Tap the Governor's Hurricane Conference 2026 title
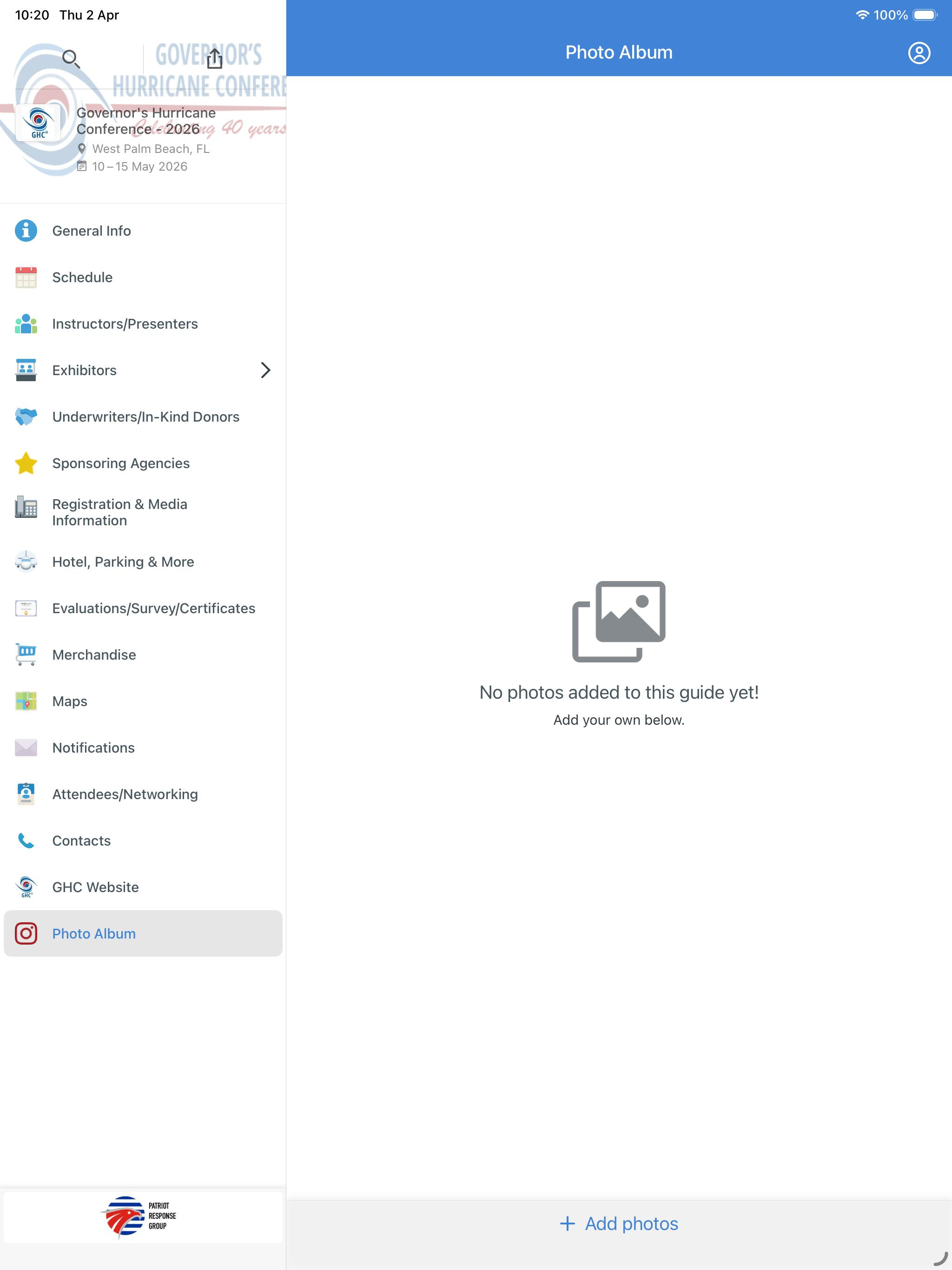 click(146, 120)
